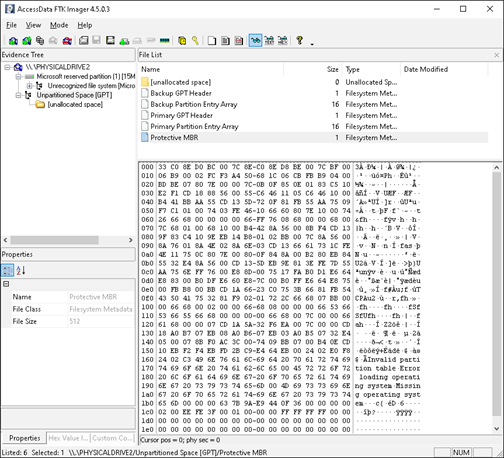Switch to the Properties tab
504x458 pixels.
(x=24, y=438)
